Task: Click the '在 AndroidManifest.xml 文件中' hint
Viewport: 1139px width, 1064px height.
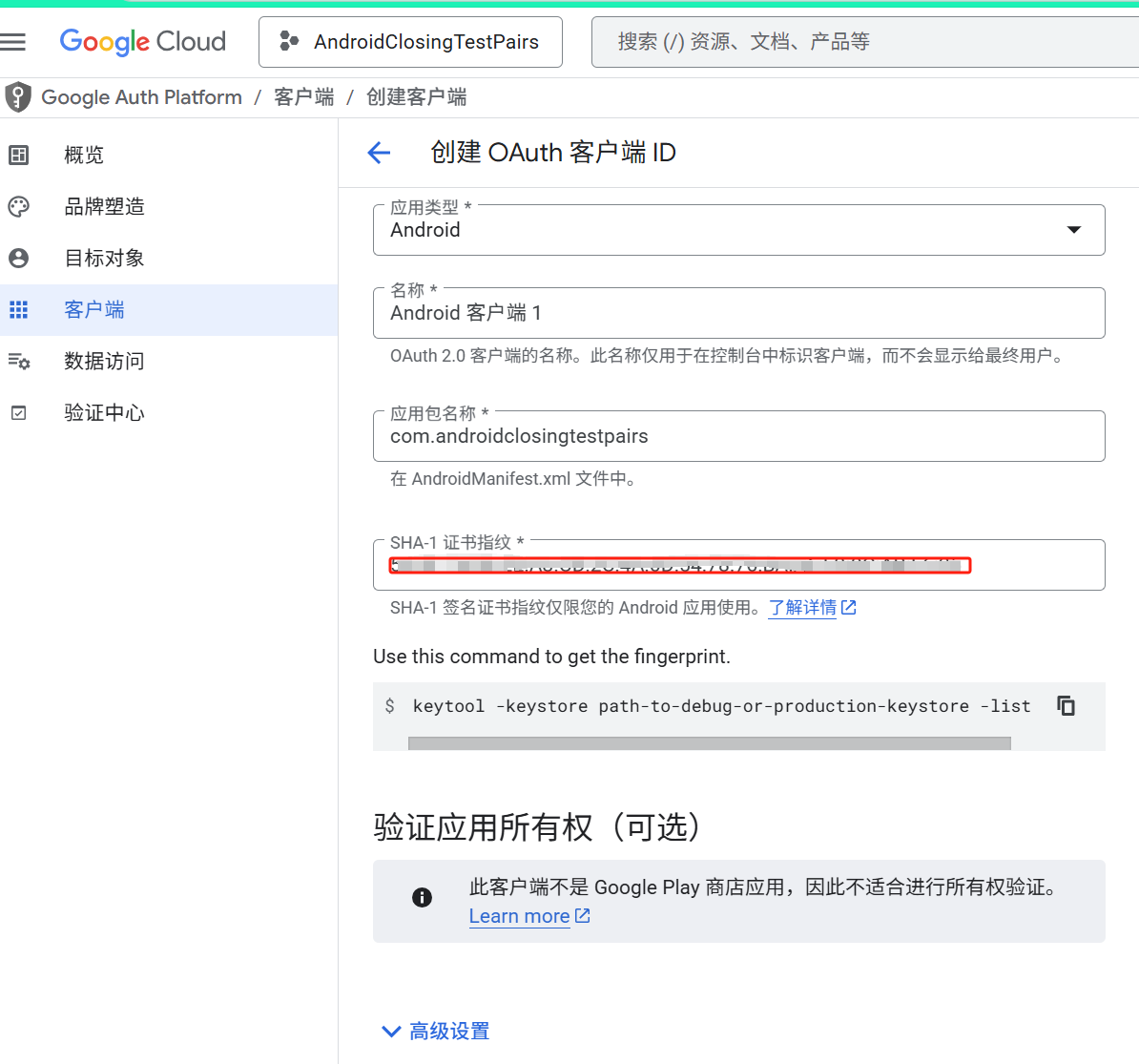Action: pyautogui.click(x=513, y=479)
